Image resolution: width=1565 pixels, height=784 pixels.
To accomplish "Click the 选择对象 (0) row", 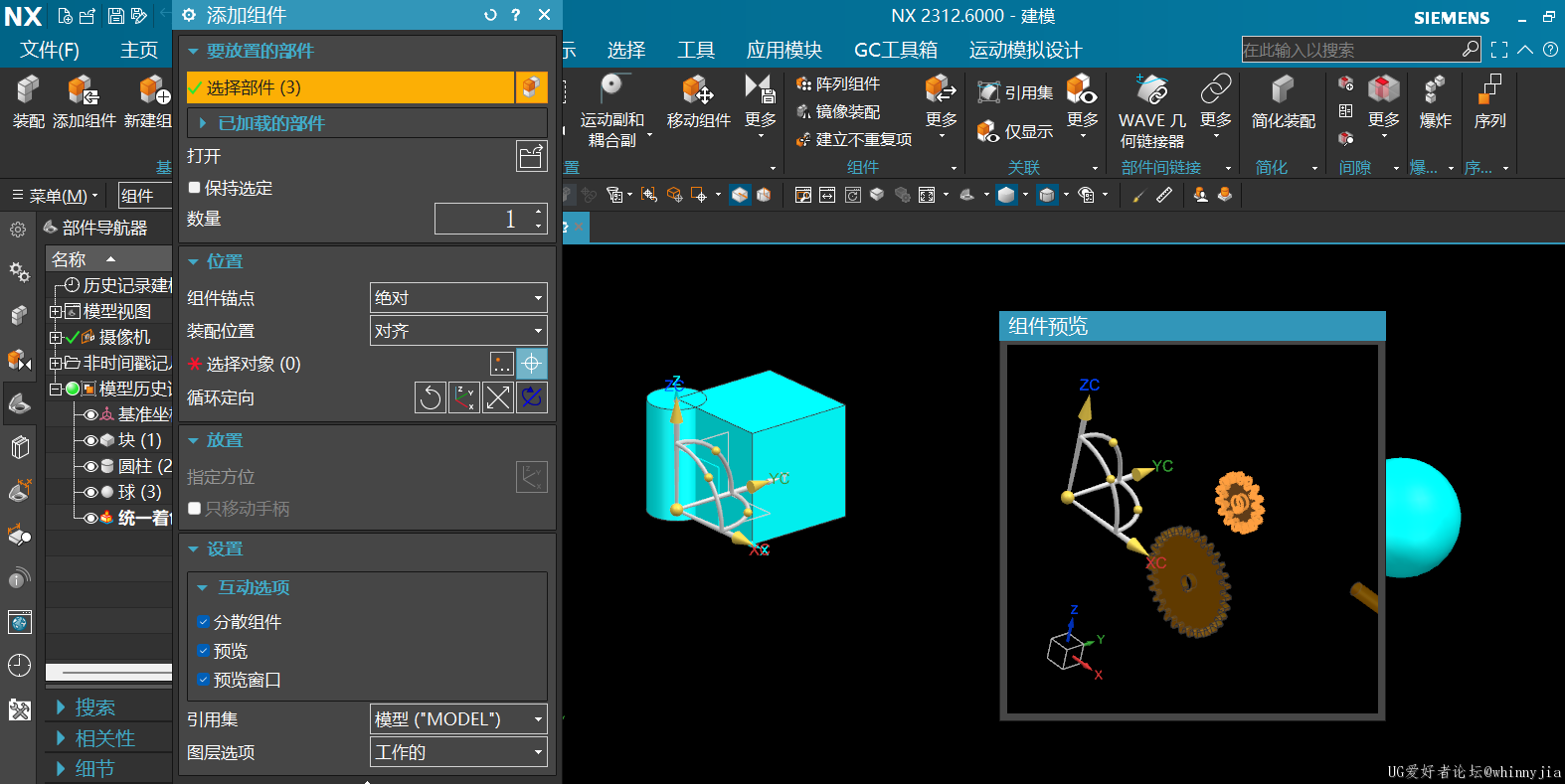I will (x=338, y=364).
